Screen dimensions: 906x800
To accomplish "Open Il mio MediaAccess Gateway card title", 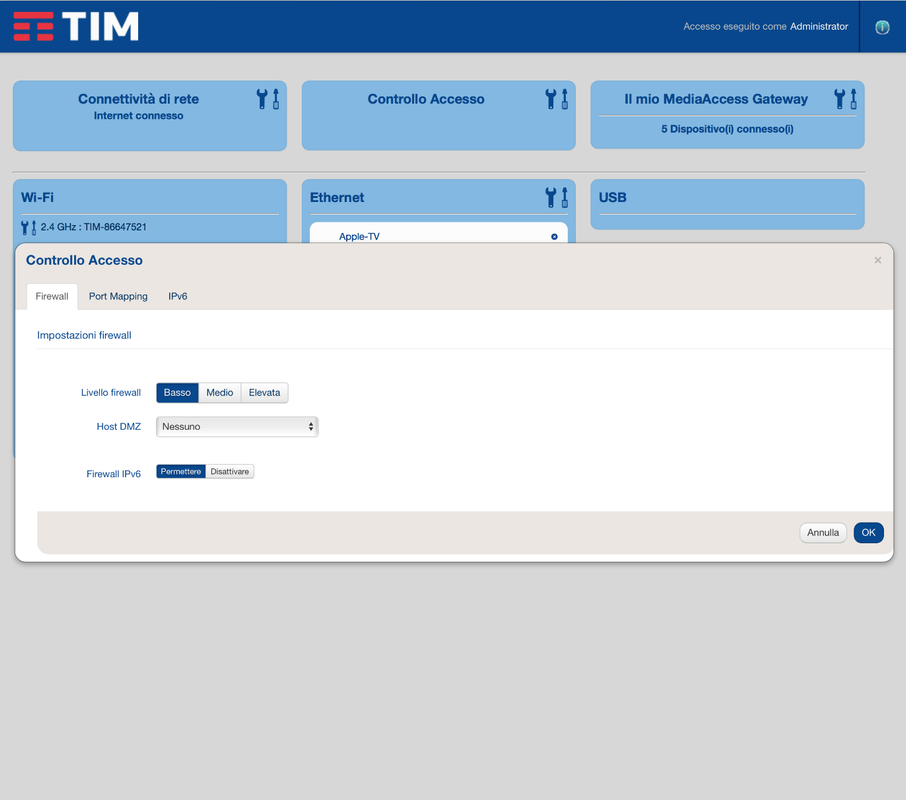I will [716, 99].
